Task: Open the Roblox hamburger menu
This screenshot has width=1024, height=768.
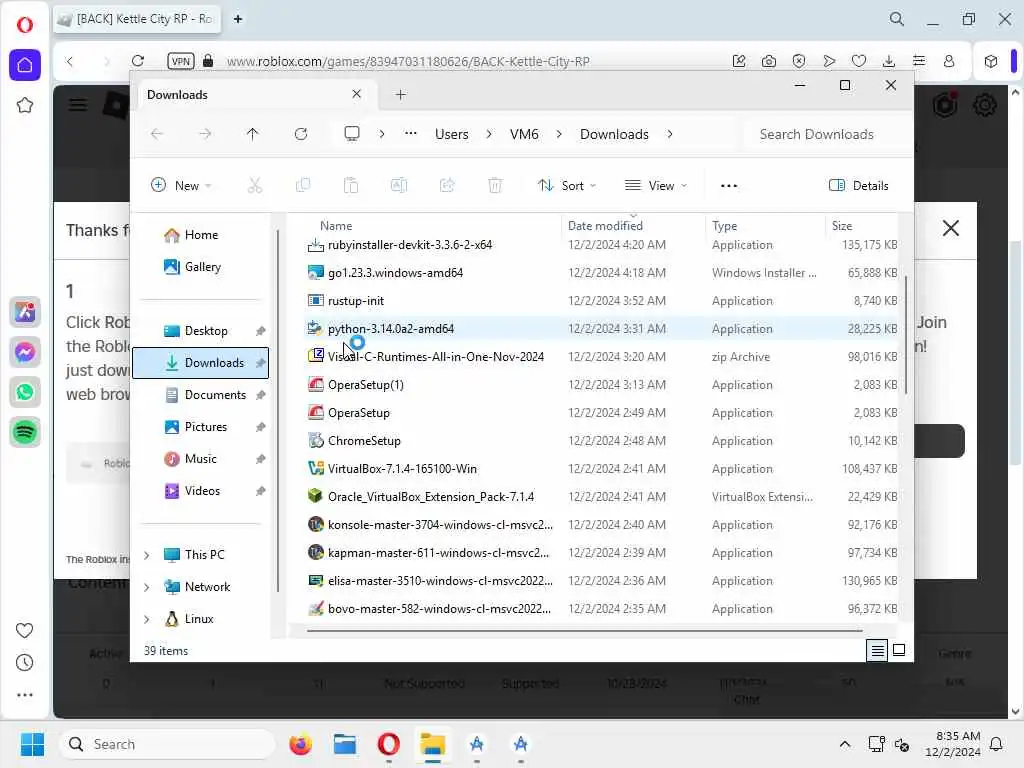Action: pyautogui.click(x=78, y=104)
